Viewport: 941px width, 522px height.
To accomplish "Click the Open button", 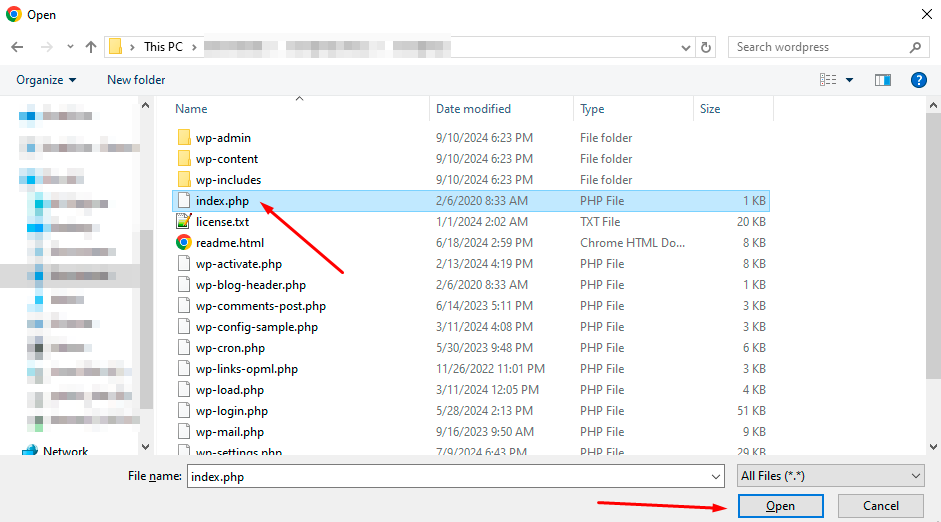I will point(780,506).
